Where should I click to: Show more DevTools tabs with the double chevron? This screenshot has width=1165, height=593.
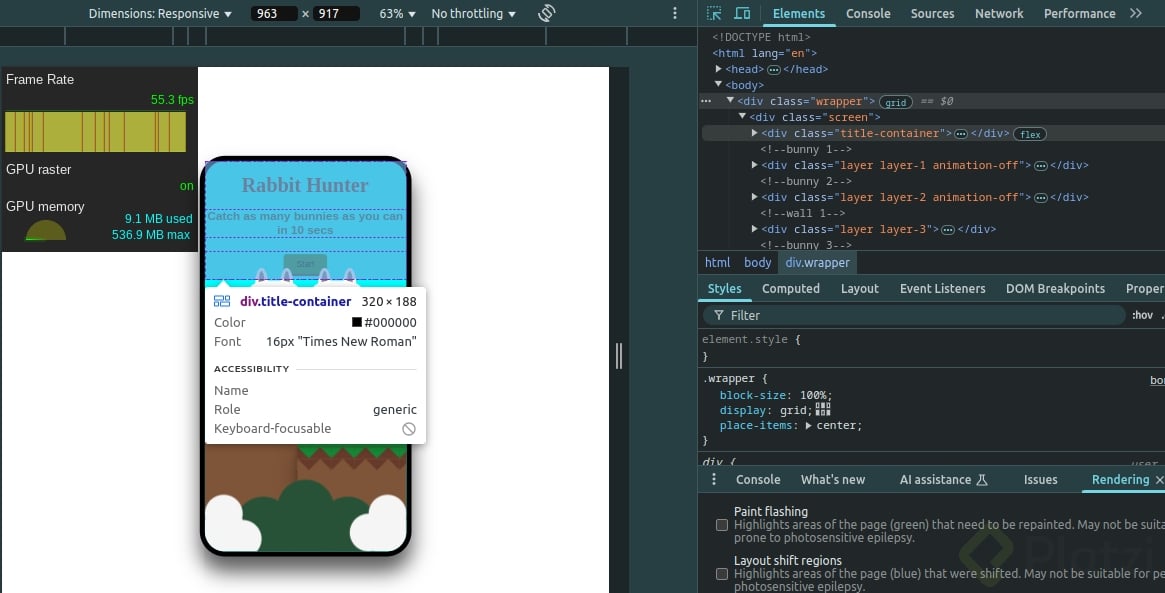click(1136, 14)
